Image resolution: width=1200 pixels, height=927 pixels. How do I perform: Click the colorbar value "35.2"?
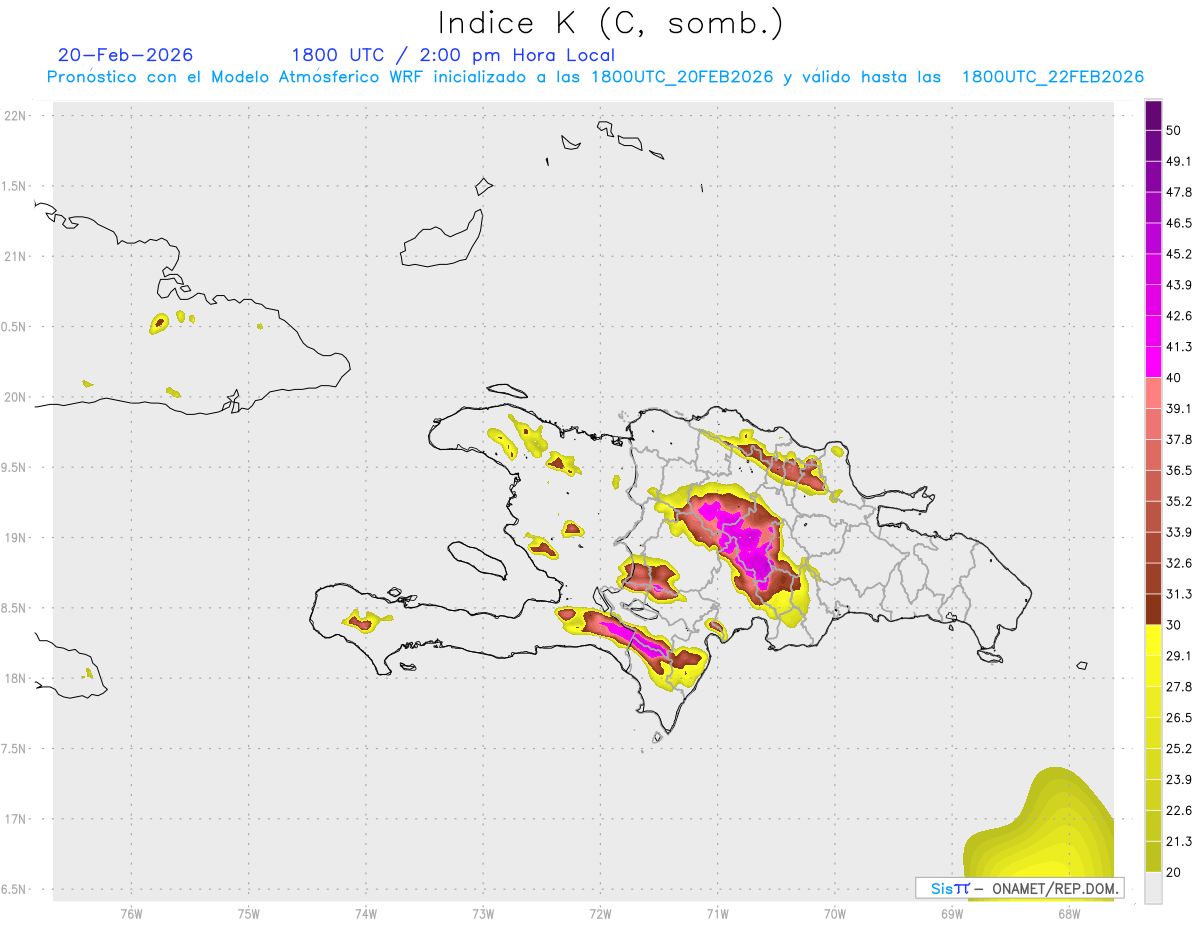point(1180,501)
